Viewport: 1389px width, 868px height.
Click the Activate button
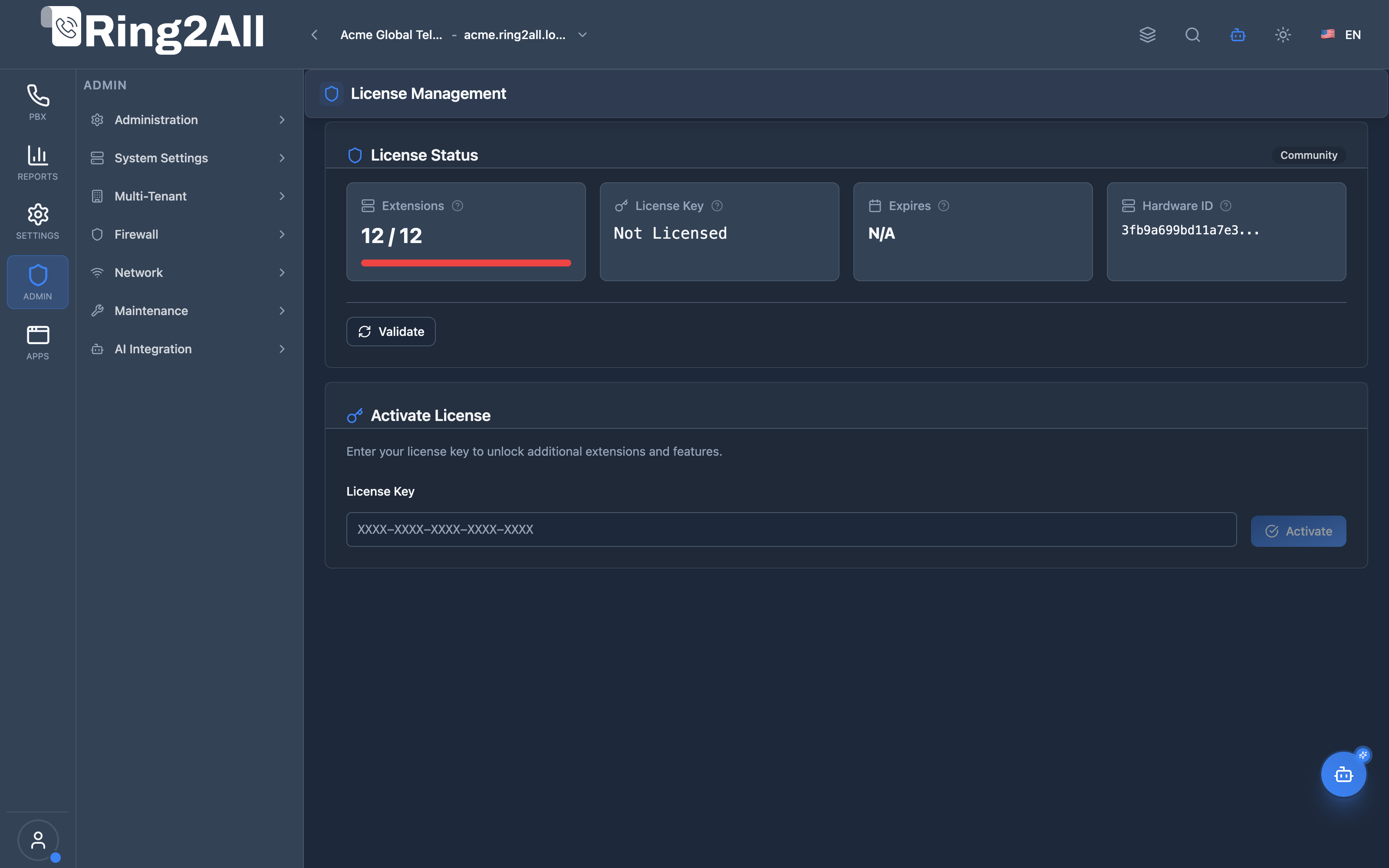click(x=1298, y=531)
